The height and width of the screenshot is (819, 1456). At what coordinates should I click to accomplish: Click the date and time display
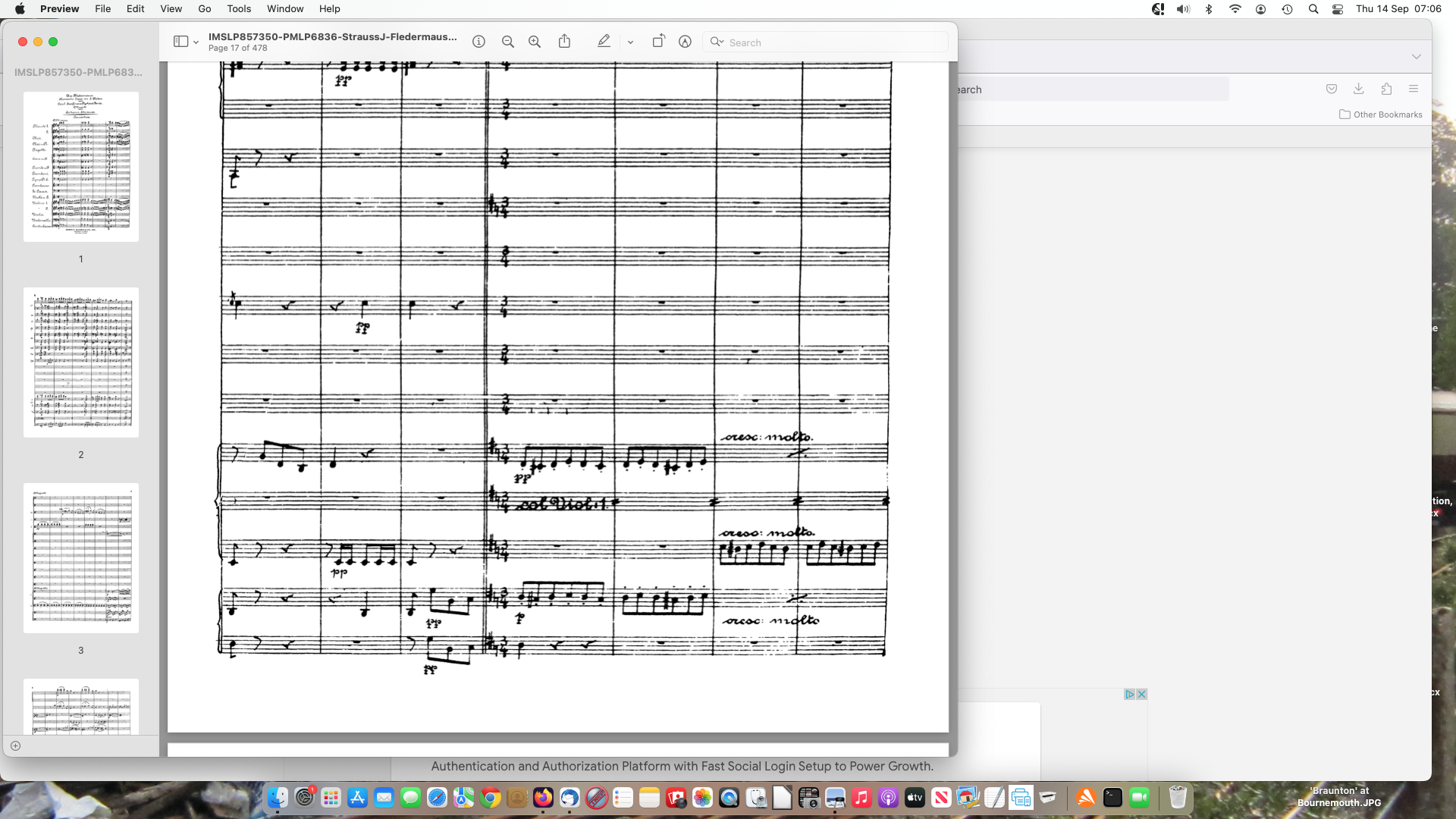coord(1398,9)
